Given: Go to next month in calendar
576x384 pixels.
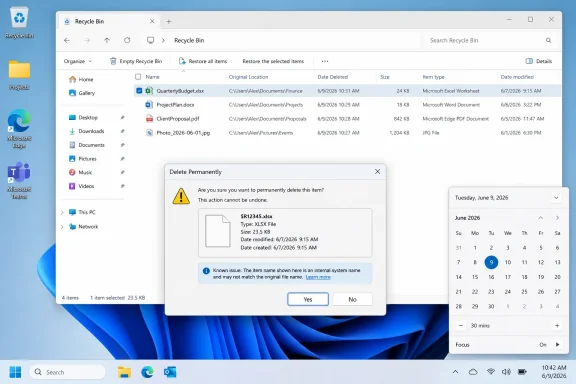Looking at the screenshot, I should click(x=557, y=218).
